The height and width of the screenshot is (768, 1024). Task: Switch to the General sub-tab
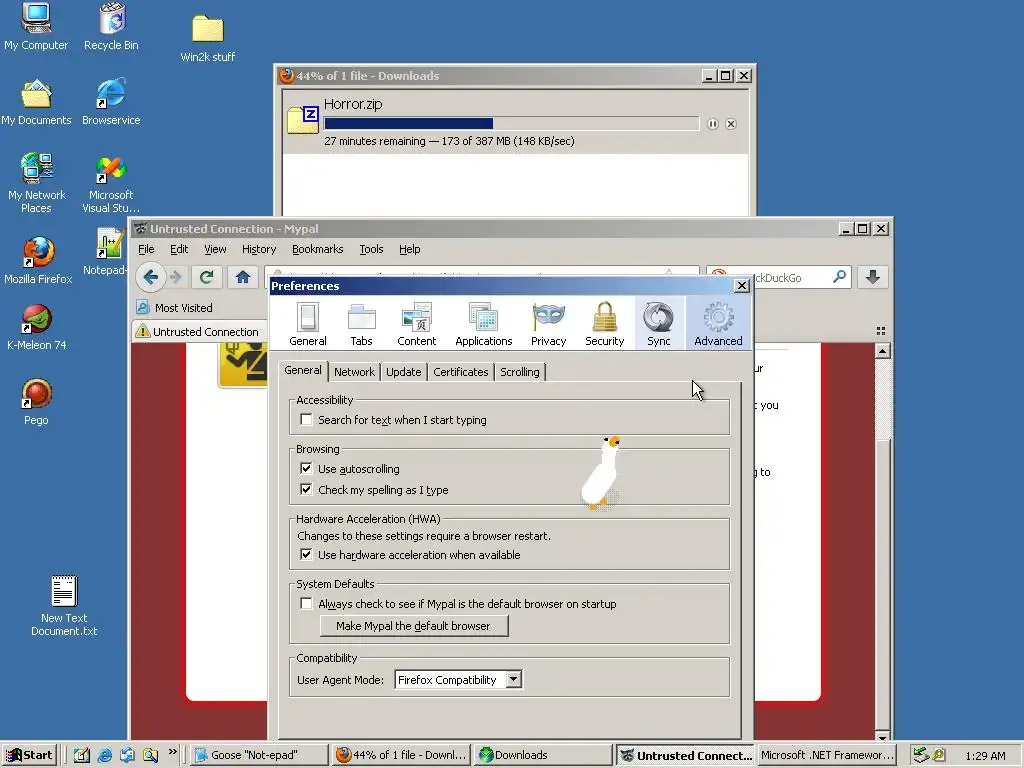click(303, 370)
